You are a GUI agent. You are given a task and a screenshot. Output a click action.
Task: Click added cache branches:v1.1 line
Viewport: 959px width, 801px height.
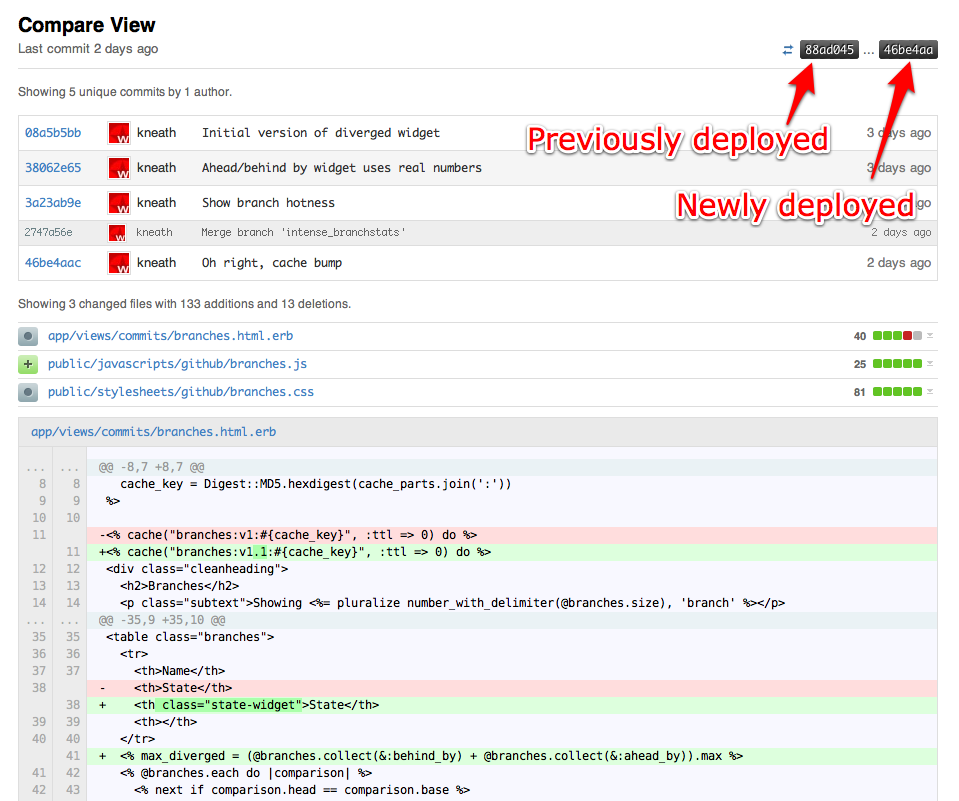[x=512, y=552]
